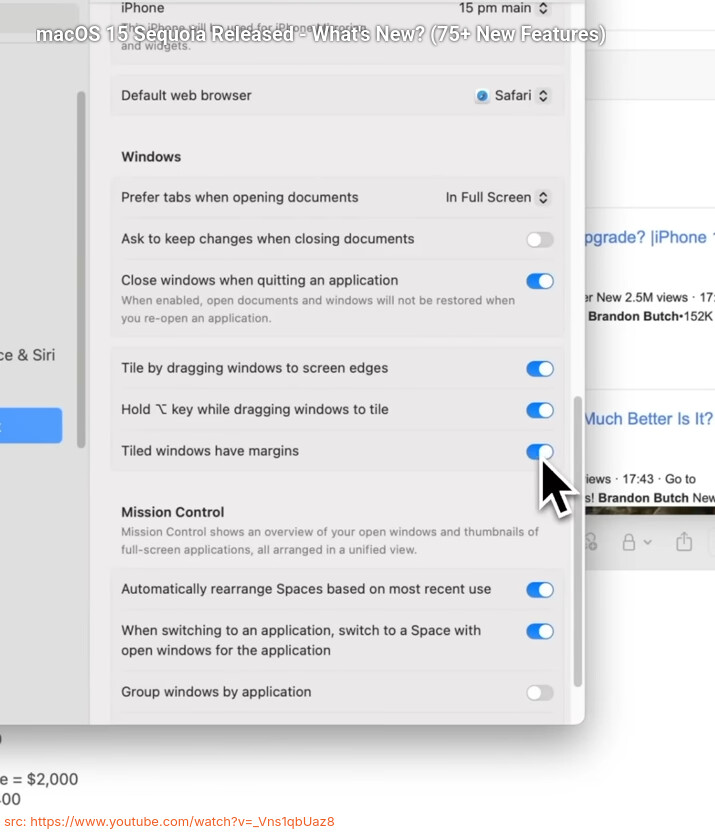Click the share icon in the toolbar
The width and height of the screenshot is (715, 836).
684,542
